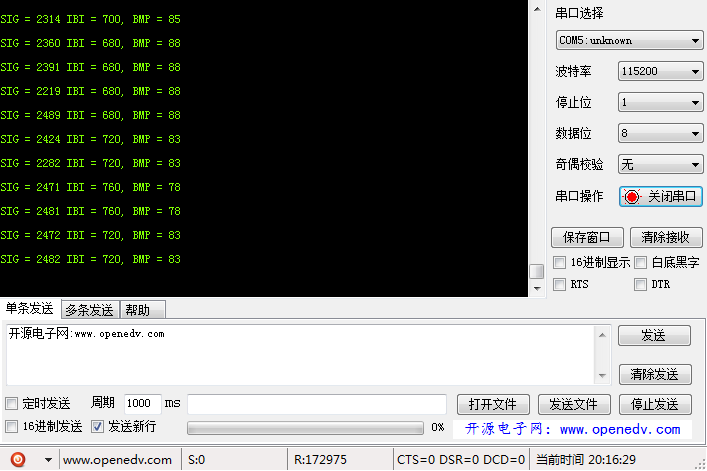Click the 清除接收 button

(x=666, y=237)
